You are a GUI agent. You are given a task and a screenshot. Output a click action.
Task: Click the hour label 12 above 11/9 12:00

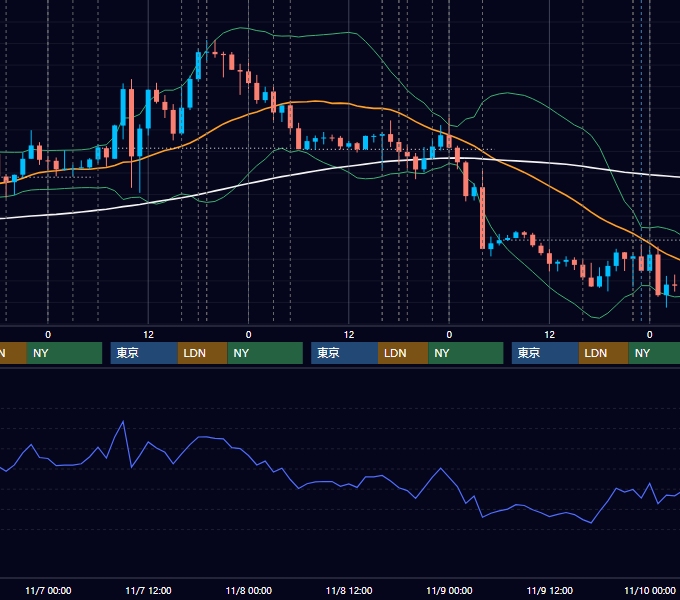(x=549, y=335)
